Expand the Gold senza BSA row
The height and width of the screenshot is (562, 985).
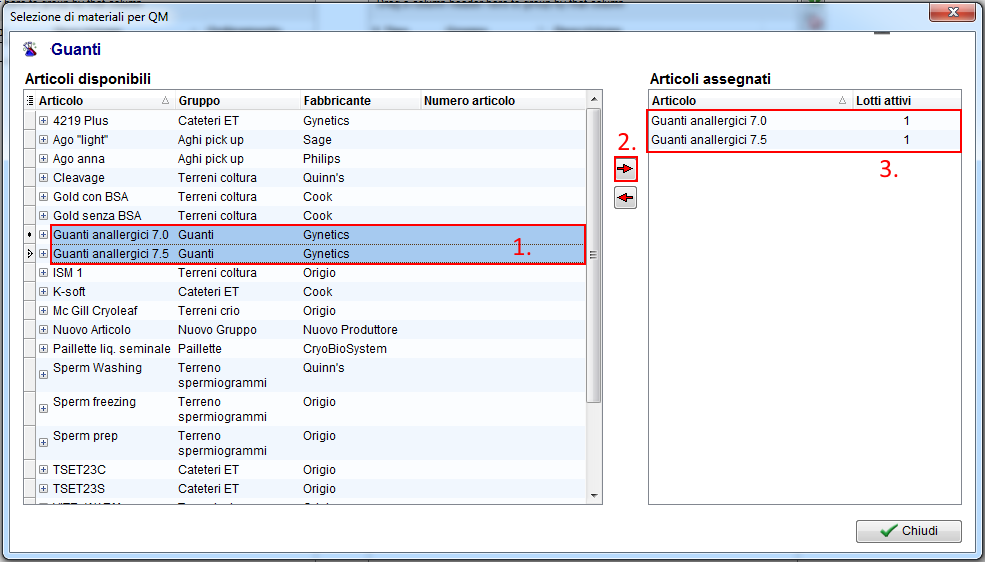pos(43,215)
